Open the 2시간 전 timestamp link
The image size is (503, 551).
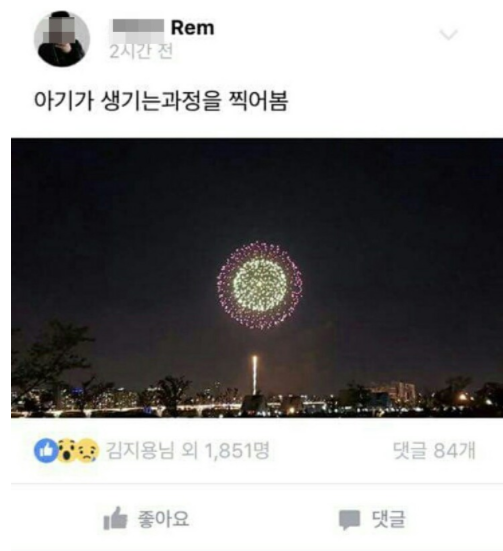[141, 52]
